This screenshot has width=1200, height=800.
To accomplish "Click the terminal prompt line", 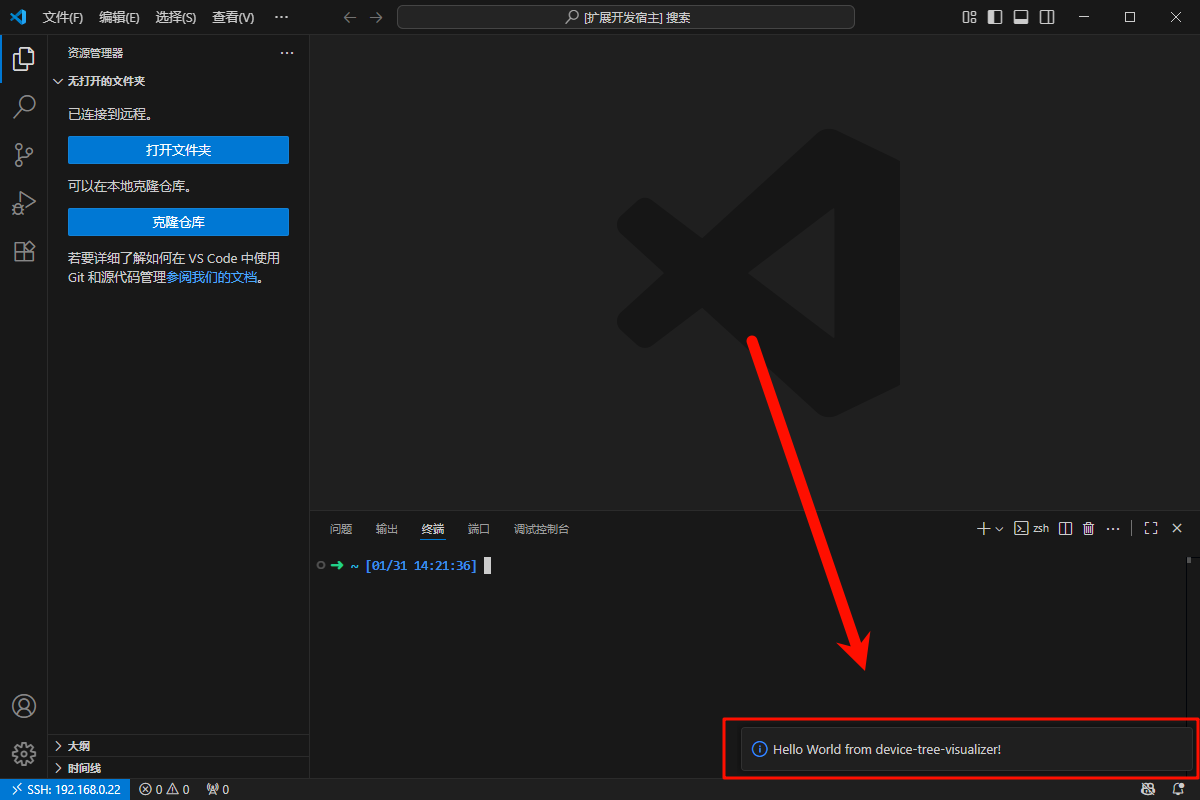I will click(x=403, y=565).
